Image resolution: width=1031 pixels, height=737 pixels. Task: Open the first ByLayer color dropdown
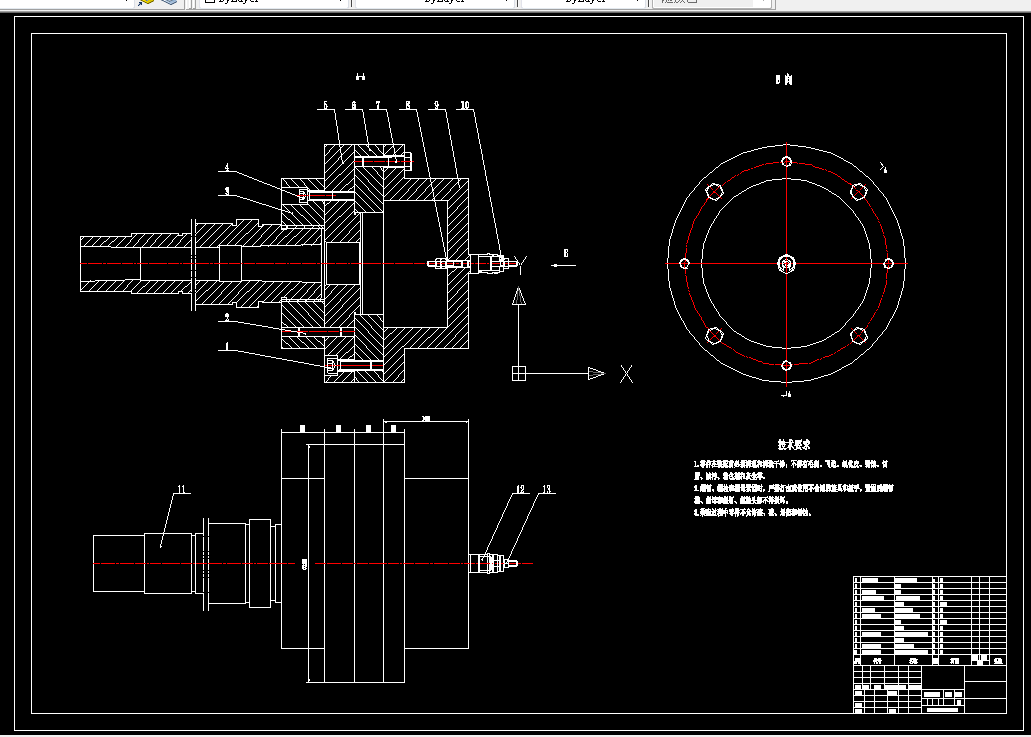[x=274, y=2]
